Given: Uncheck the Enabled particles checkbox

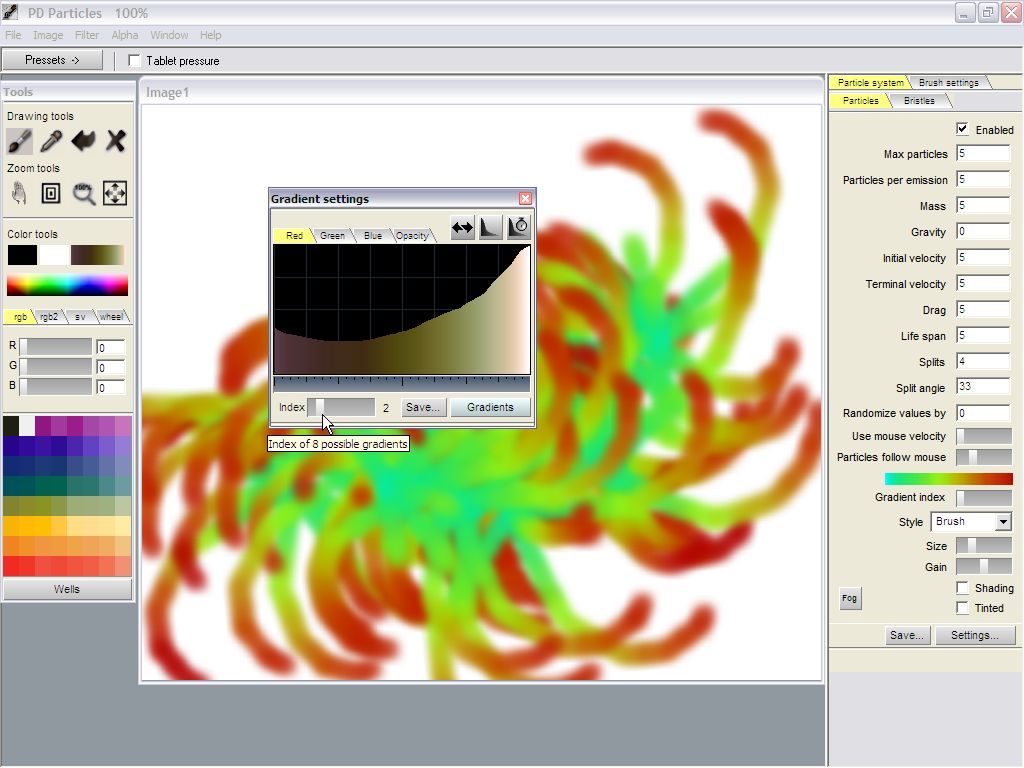Looking at the screenshot, I should click(962, 129).
